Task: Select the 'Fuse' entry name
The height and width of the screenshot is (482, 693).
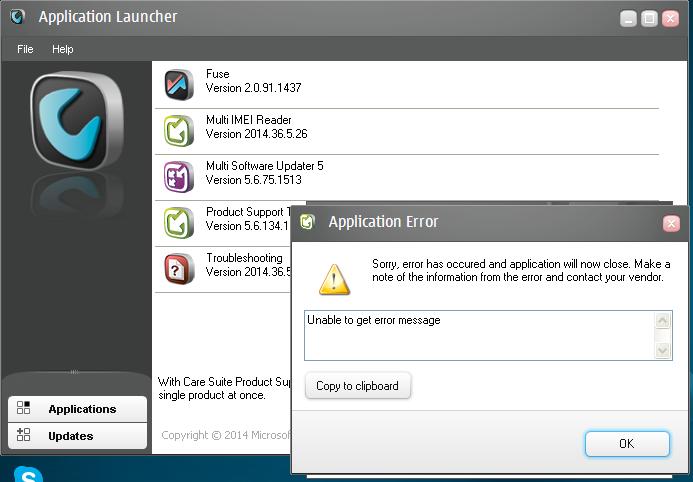Action: 218,74
